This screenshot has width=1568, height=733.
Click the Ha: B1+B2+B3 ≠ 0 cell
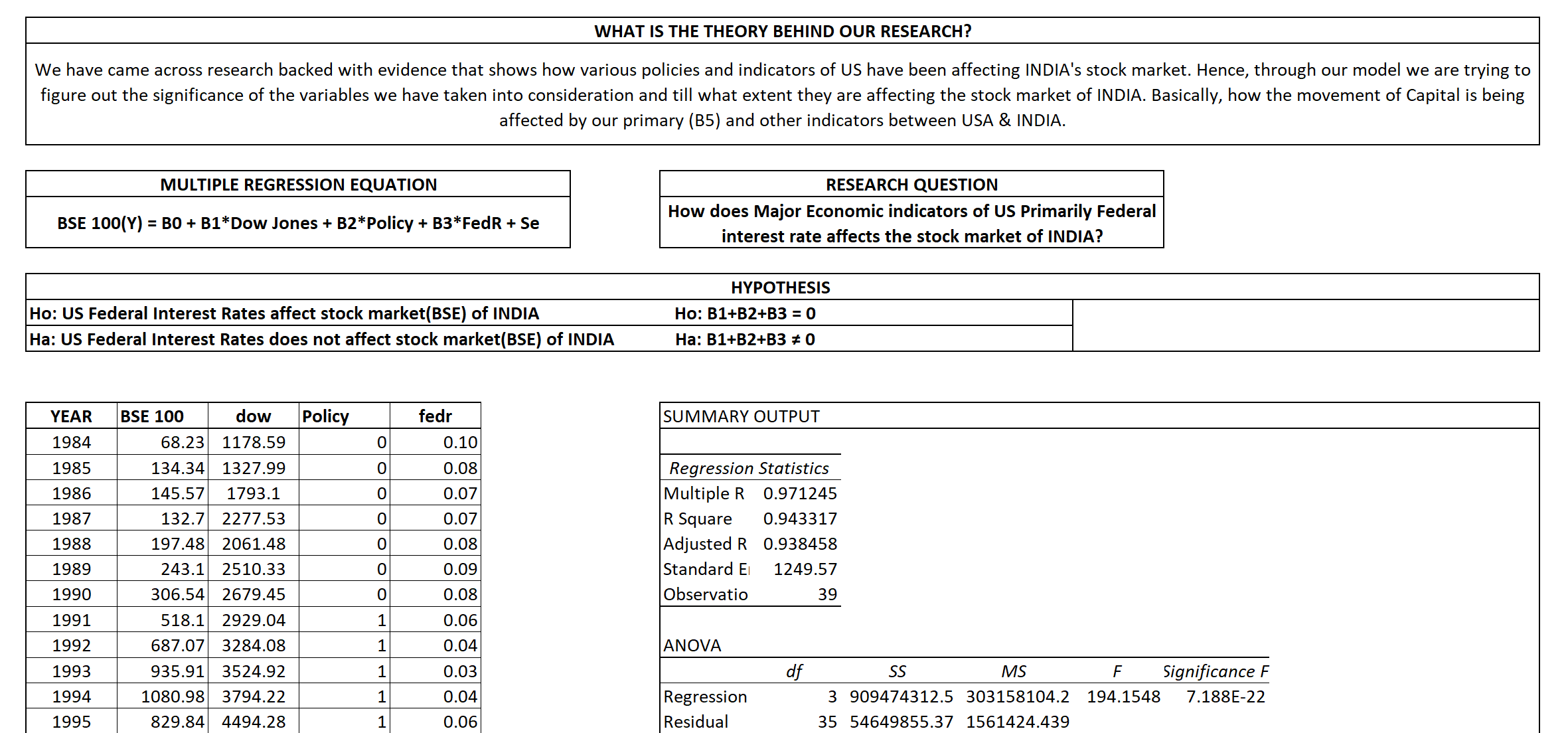745,339
